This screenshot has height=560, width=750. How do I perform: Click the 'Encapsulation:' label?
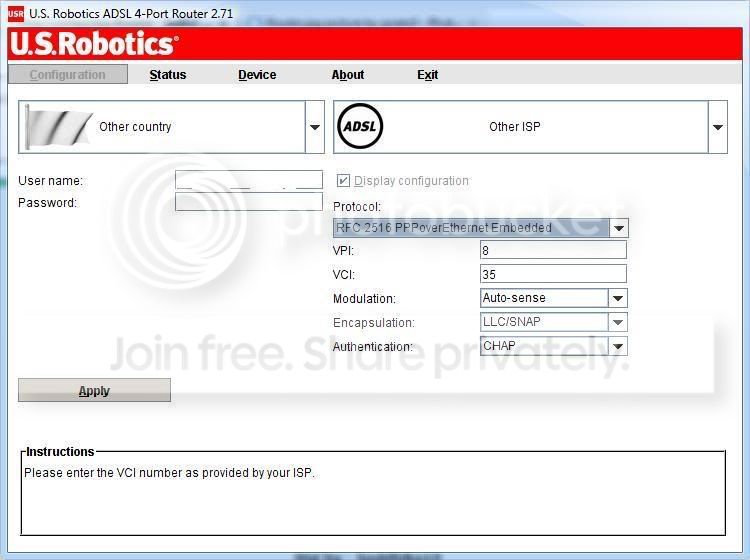coord(374,323)
